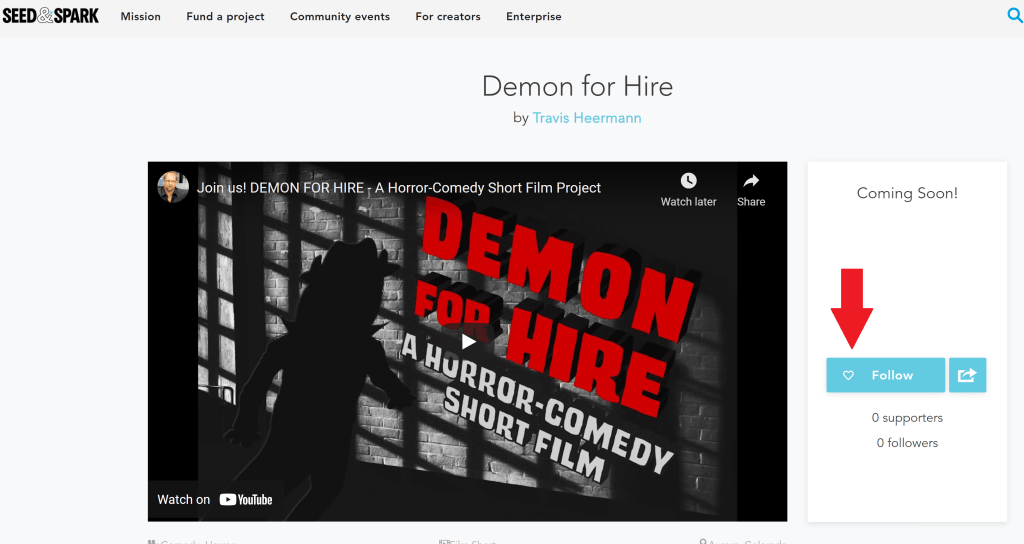Go to Fund a project
The image size is (1024, 544).
pos(225,17)
